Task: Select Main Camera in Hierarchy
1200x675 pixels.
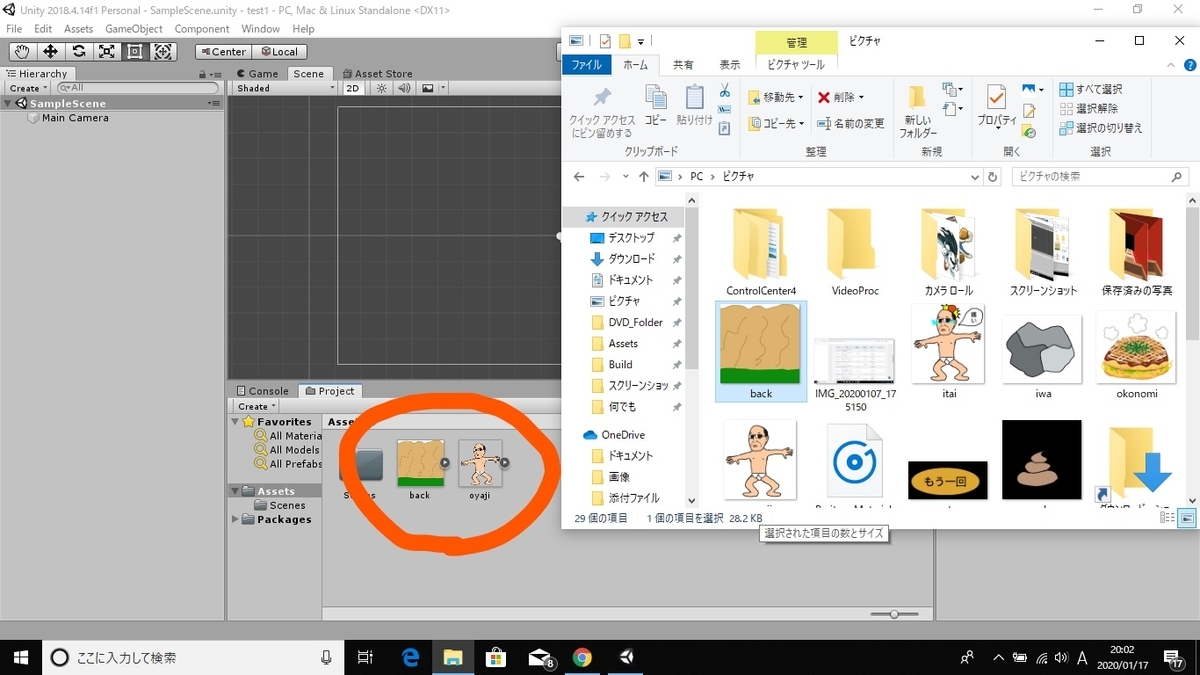Action: tap(75, 118)
